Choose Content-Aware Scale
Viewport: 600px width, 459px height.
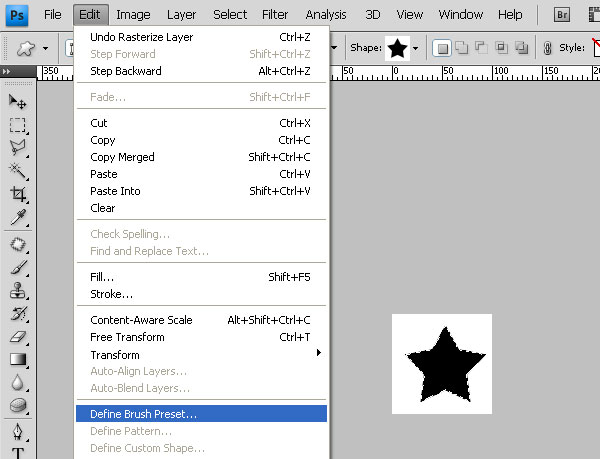[x=201, y=320]
